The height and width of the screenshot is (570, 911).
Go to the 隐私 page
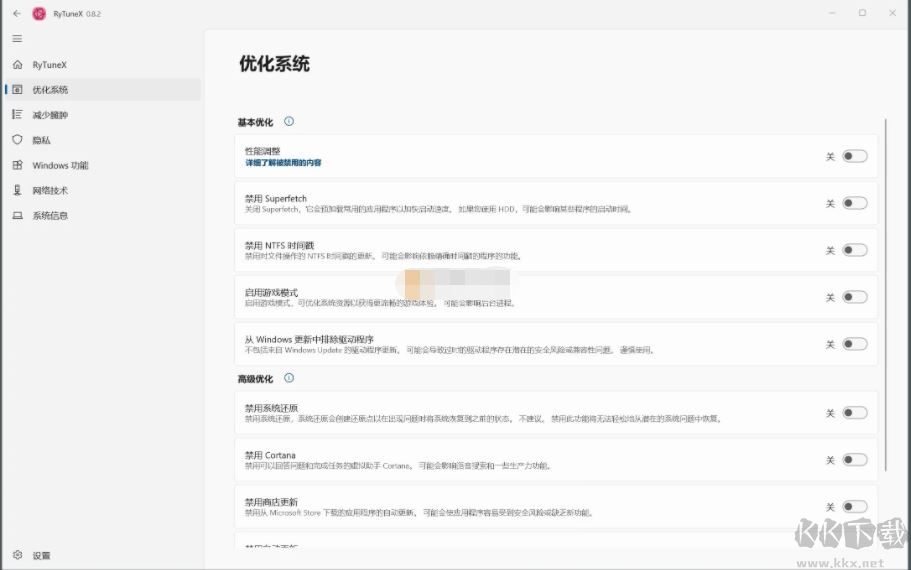pyautogui.click(x=103, y=139)
